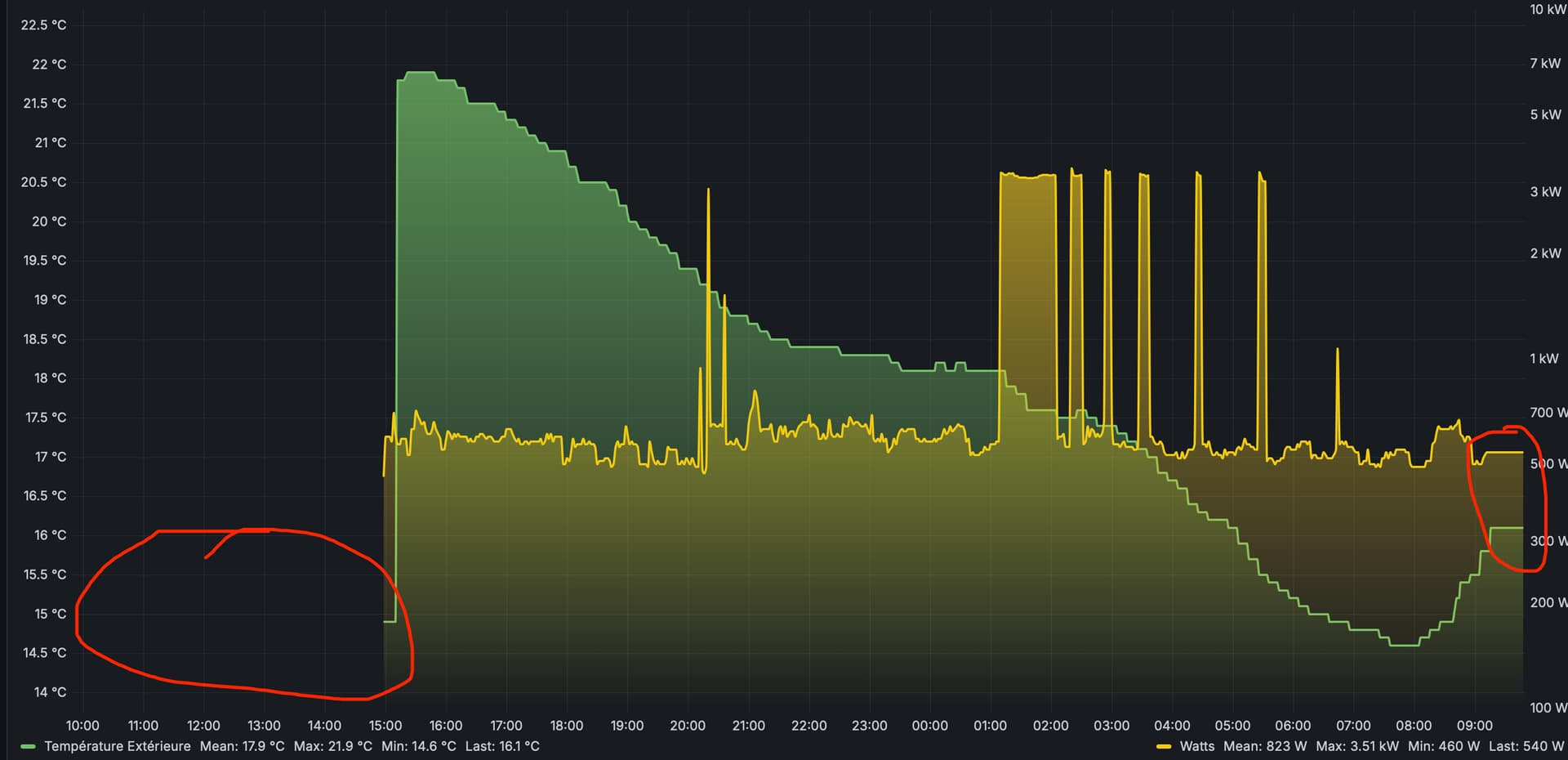Open color picker for yellow Watts swatch
The image size is (1568, 760).
pos(1164,746)
